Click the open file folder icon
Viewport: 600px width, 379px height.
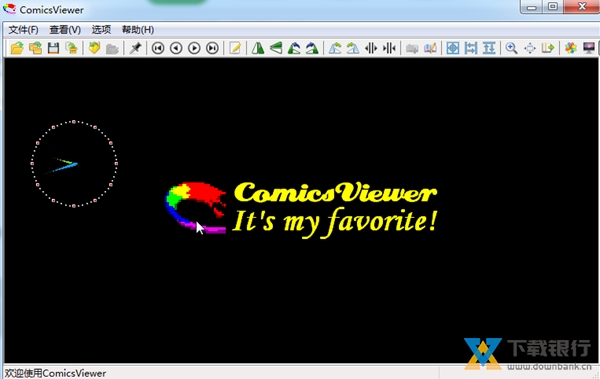pos(17,48)
